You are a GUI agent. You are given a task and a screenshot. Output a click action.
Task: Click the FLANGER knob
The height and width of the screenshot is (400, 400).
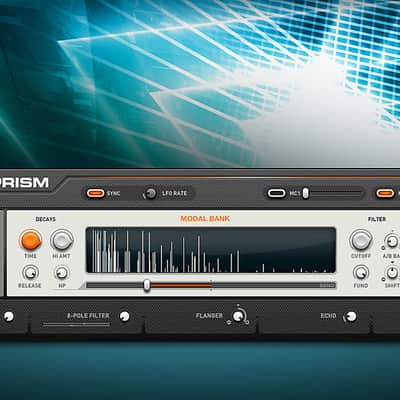238,315
